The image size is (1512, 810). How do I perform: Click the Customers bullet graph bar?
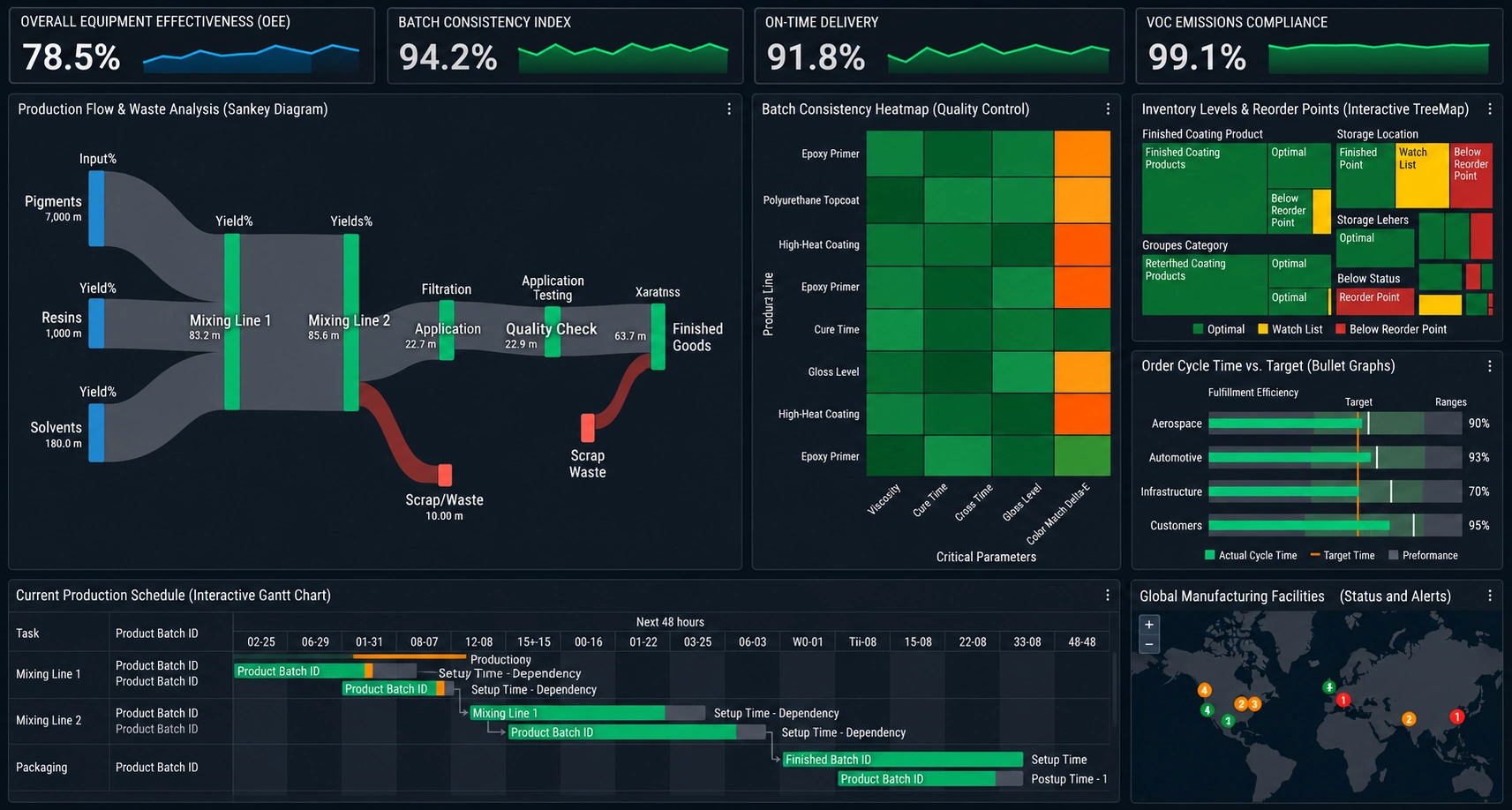pyautogui.click(x=1335, y=525)
